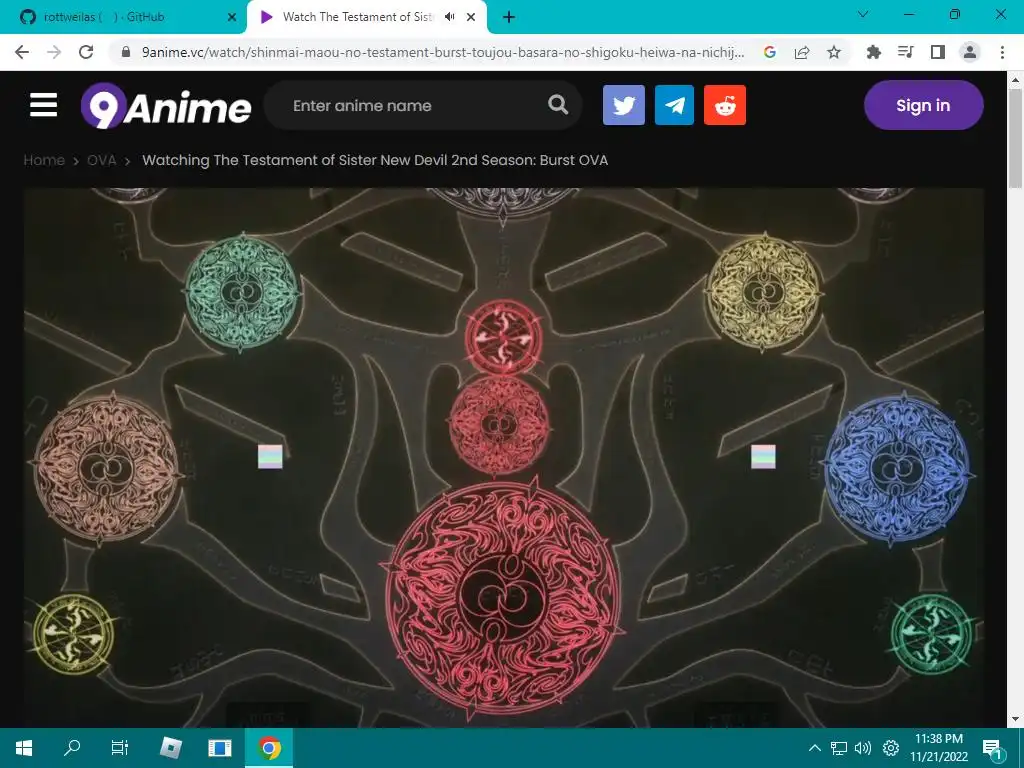Screen dimensions: 1024x768
Task: Click the video player frame
Action: click(x=504, y=457)
